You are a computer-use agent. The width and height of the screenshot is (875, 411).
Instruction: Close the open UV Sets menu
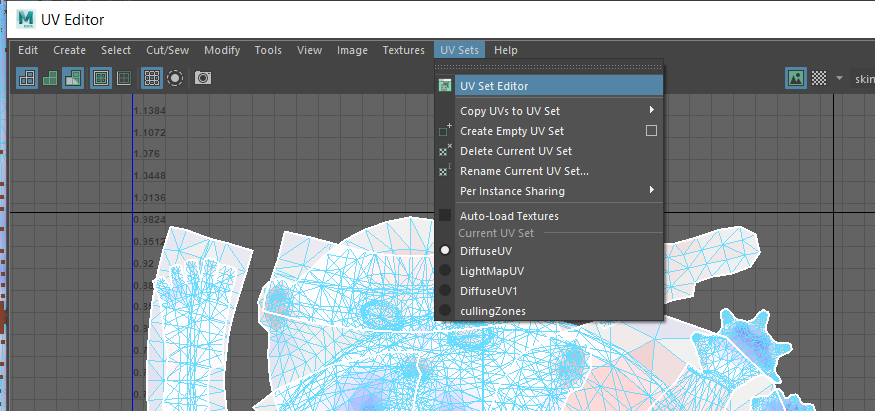[x=459, y=50]
